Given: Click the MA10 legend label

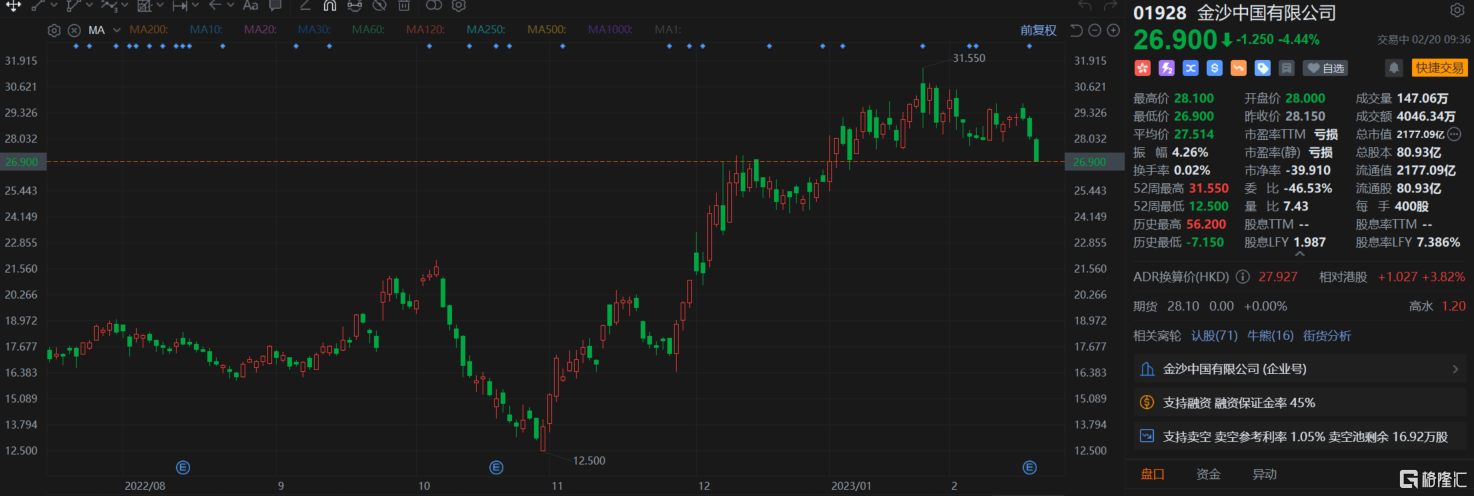Looking at the screenshot, I should [206, 30].
